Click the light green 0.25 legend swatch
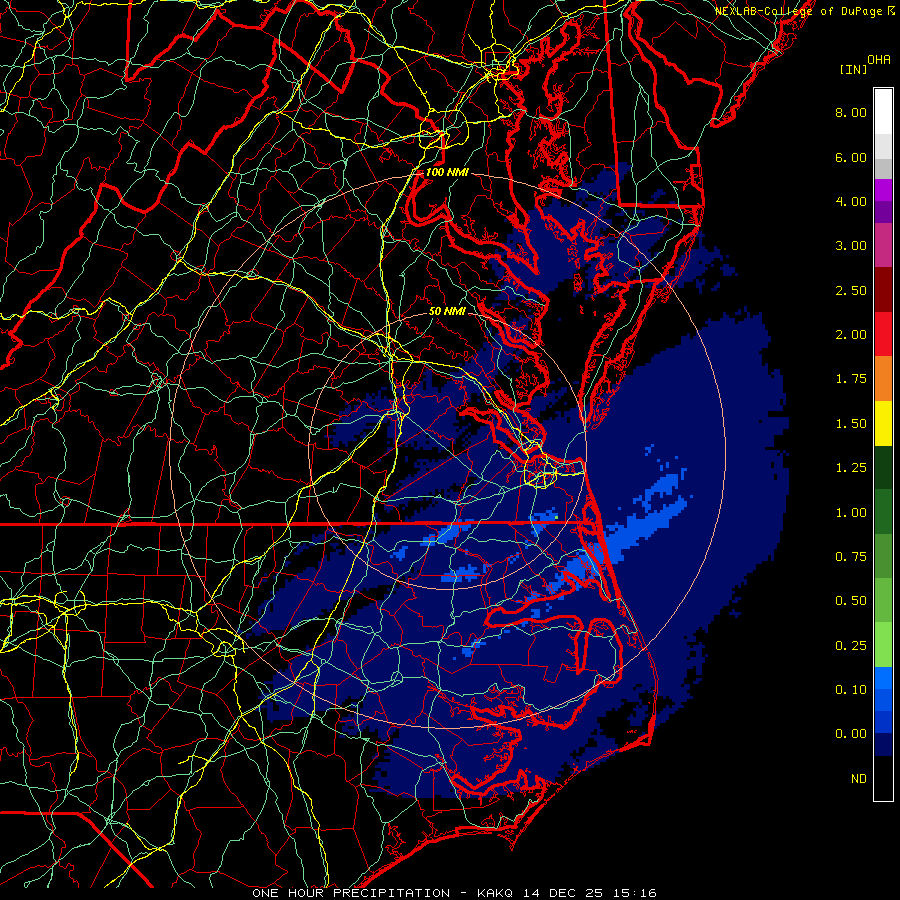The height and width of the screenshot is (900, 900). (x=883, y=645)
